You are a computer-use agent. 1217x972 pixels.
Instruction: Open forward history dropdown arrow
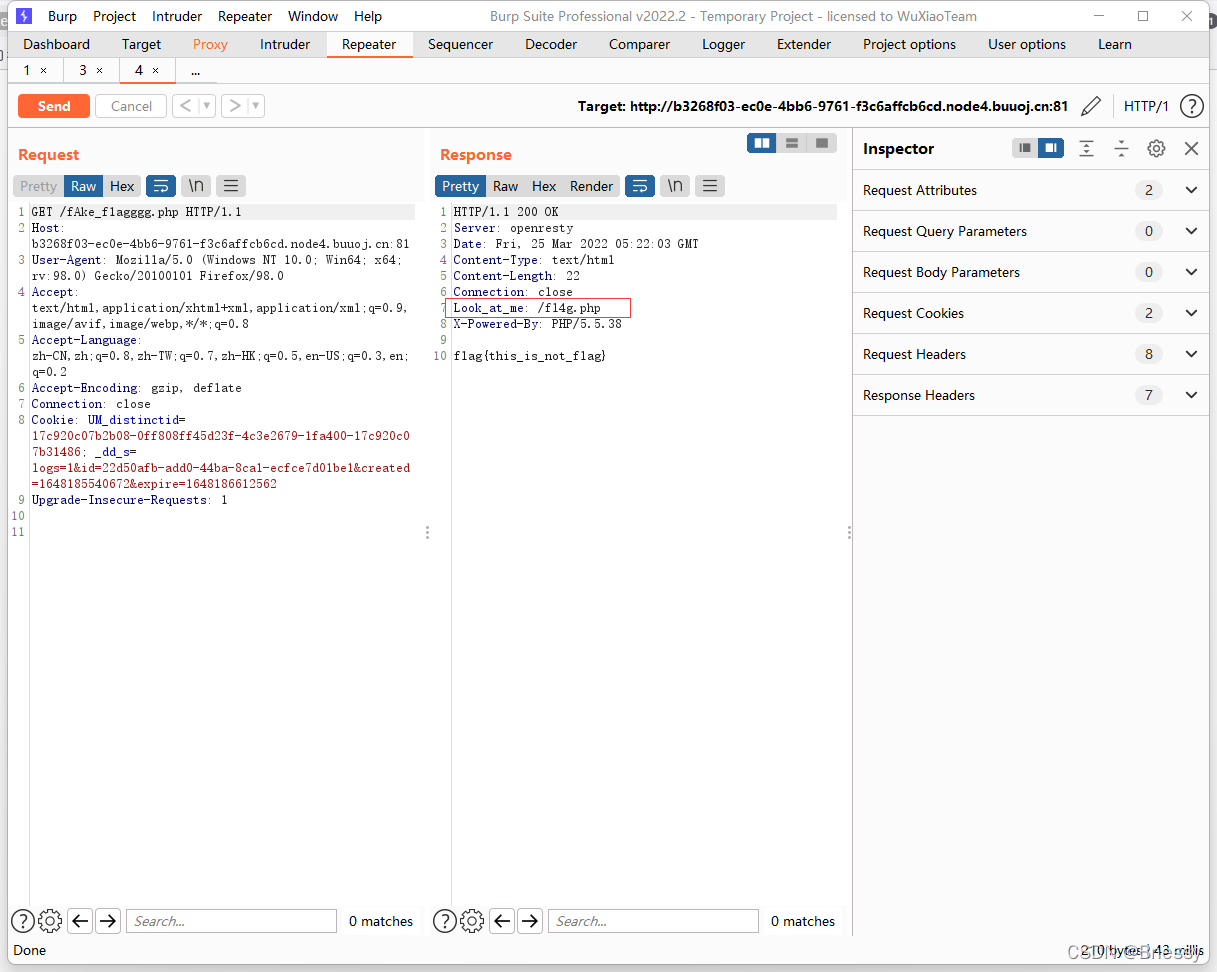pos(256,106)
